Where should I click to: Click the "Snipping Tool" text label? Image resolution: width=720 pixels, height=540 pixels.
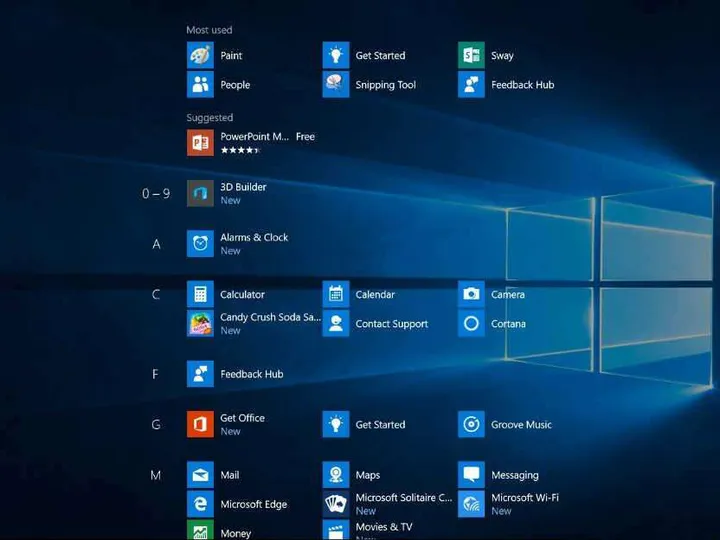click(386, 85)
